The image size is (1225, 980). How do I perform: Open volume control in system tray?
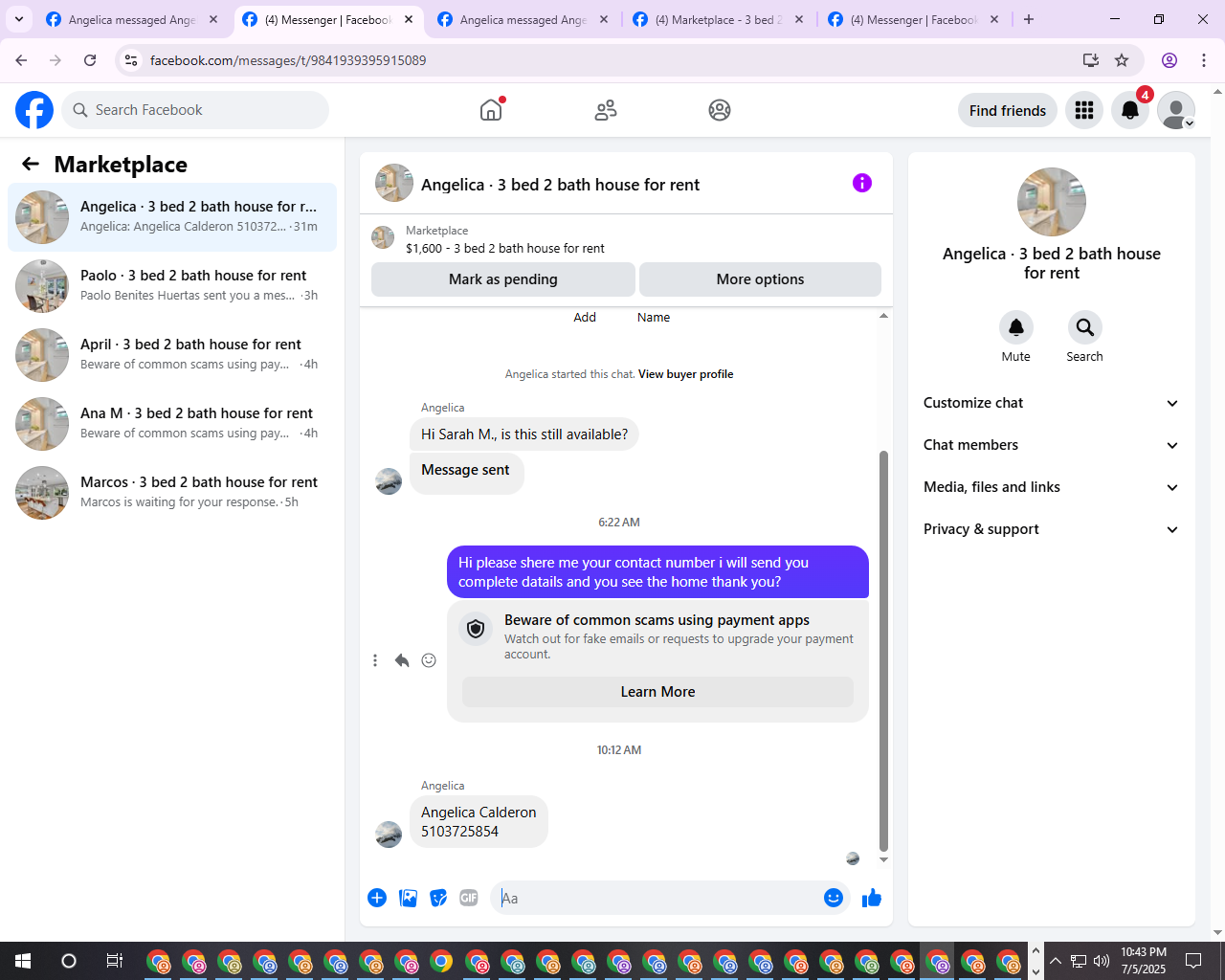click(1102, 961)
